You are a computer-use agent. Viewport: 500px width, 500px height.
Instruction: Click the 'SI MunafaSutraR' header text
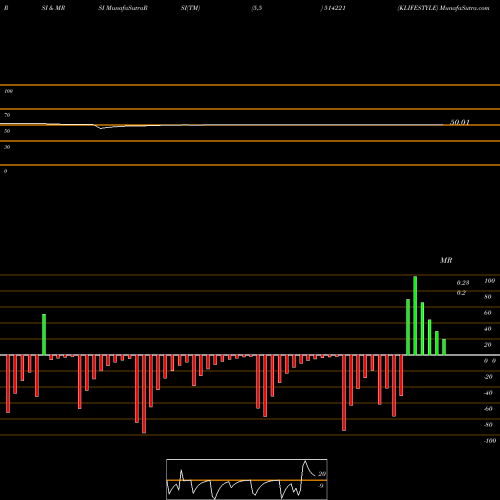pos(123,8)
